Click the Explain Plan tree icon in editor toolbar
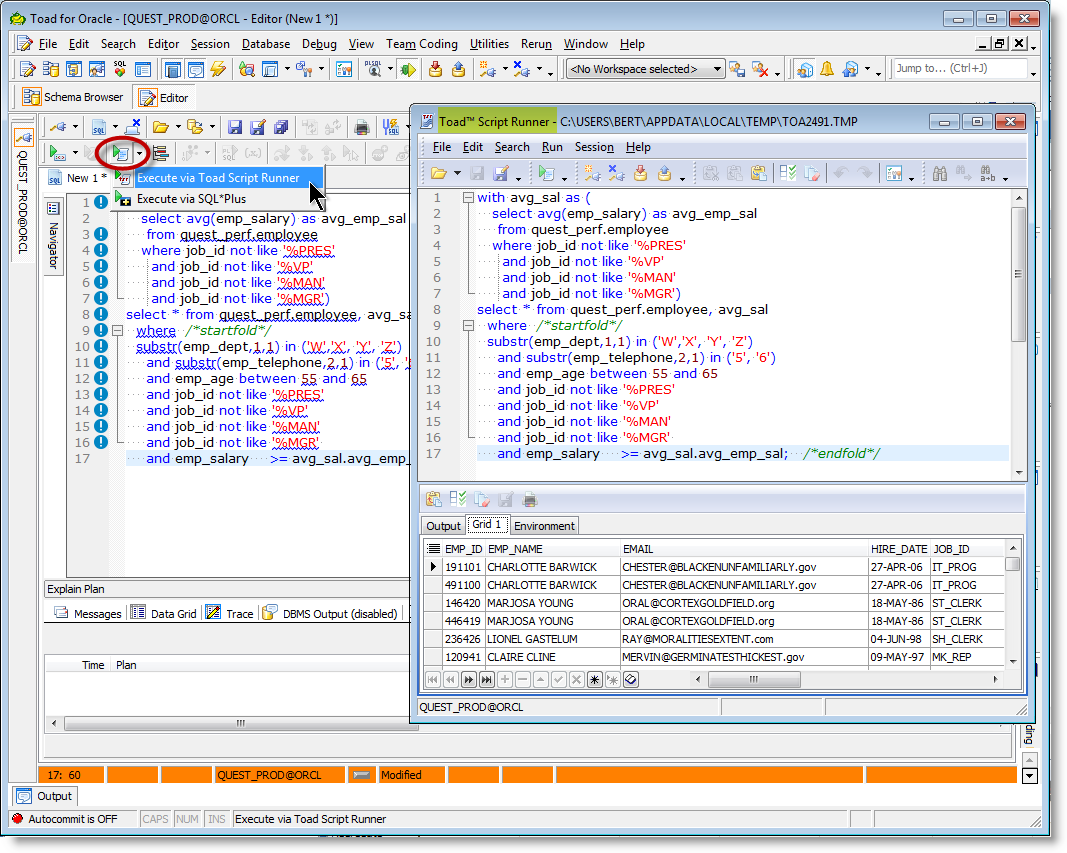This screenshot has height=853, width=1067. click(x=161, y=153)
